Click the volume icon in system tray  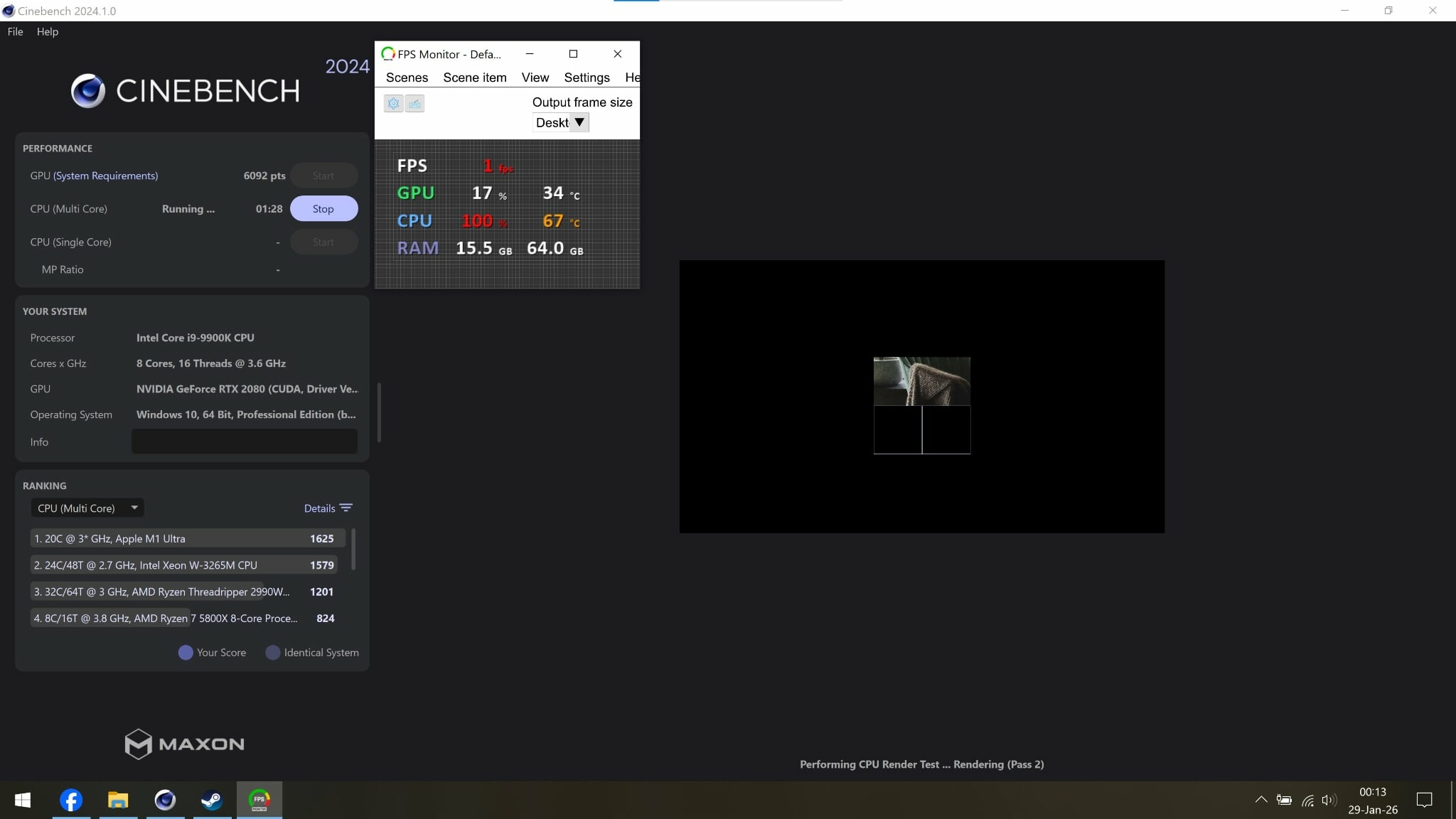(x=1328, y=801)
